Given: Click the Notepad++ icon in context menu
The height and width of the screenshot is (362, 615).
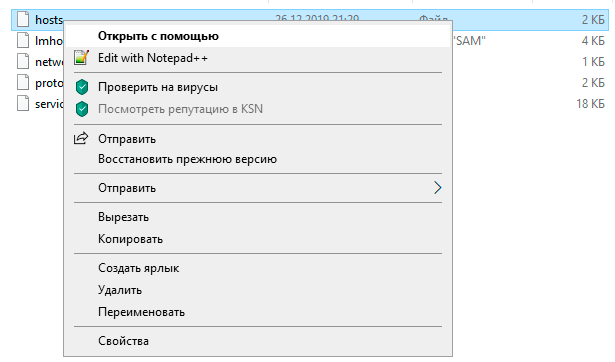Looking at the screenshot, I should pyautogui.click(x=82, y=58).
